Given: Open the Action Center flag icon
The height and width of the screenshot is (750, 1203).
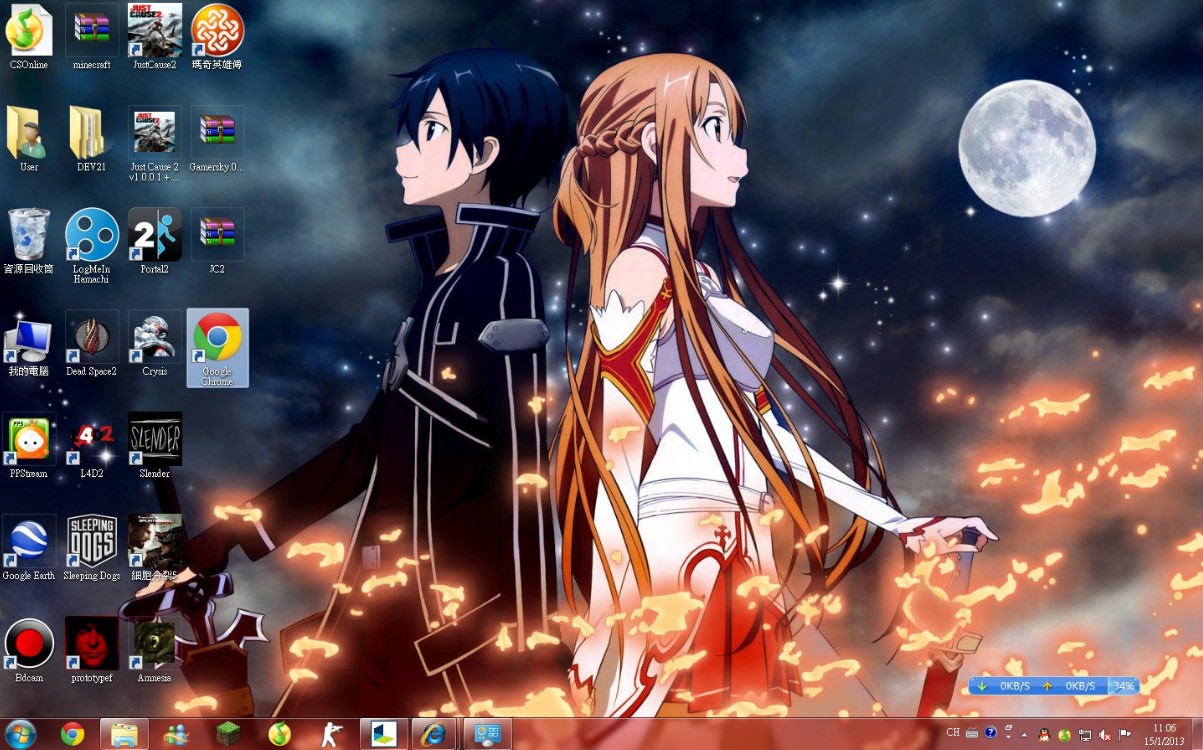Looking at the screenshot, I should coord(1125,734).
